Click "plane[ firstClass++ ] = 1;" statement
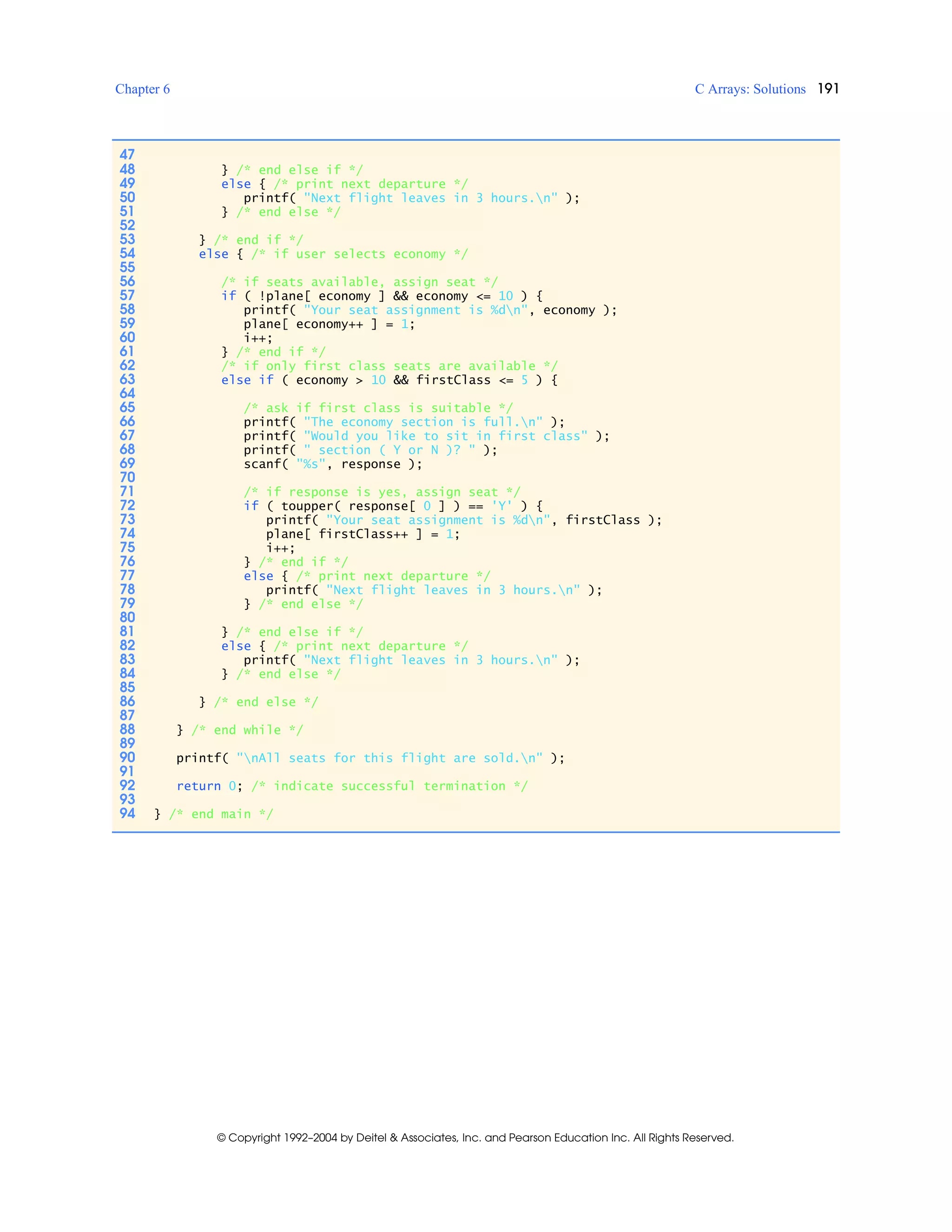Screen dimensions: 952x1232 [x=363, y=534]
